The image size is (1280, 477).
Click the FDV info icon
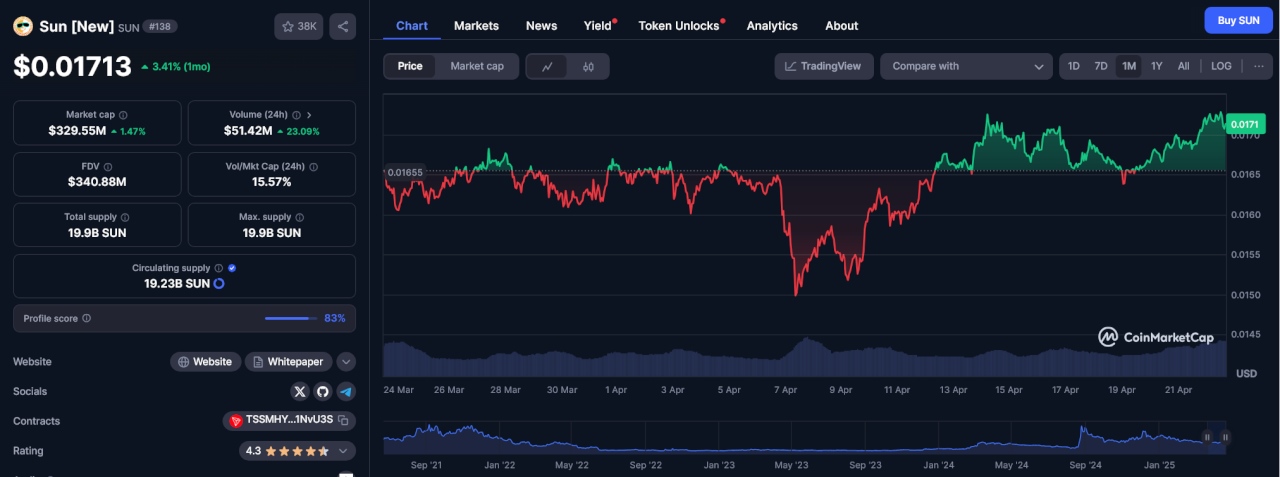[107, 166]
